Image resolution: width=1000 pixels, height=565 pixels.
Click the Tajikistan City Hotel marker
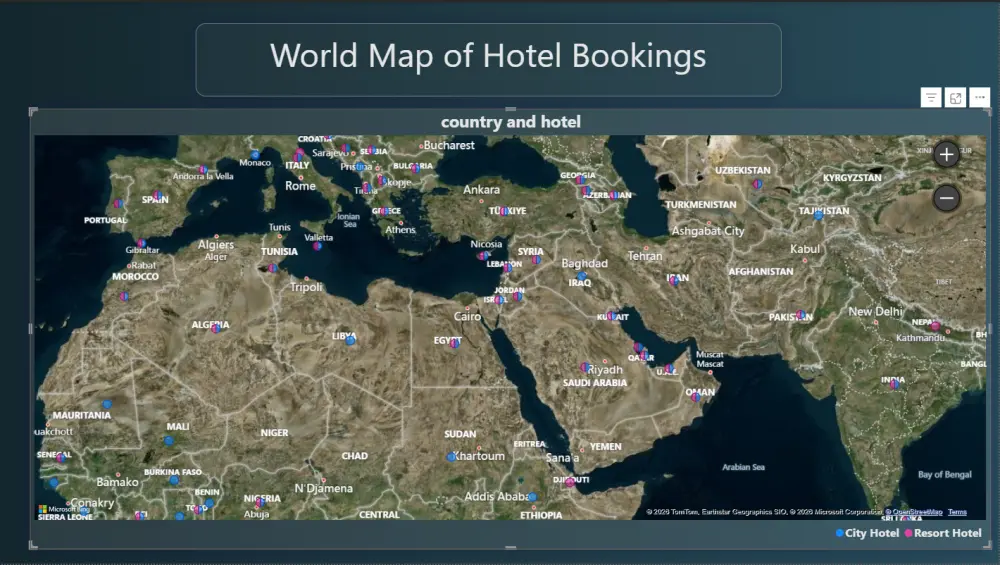(818, 216)
